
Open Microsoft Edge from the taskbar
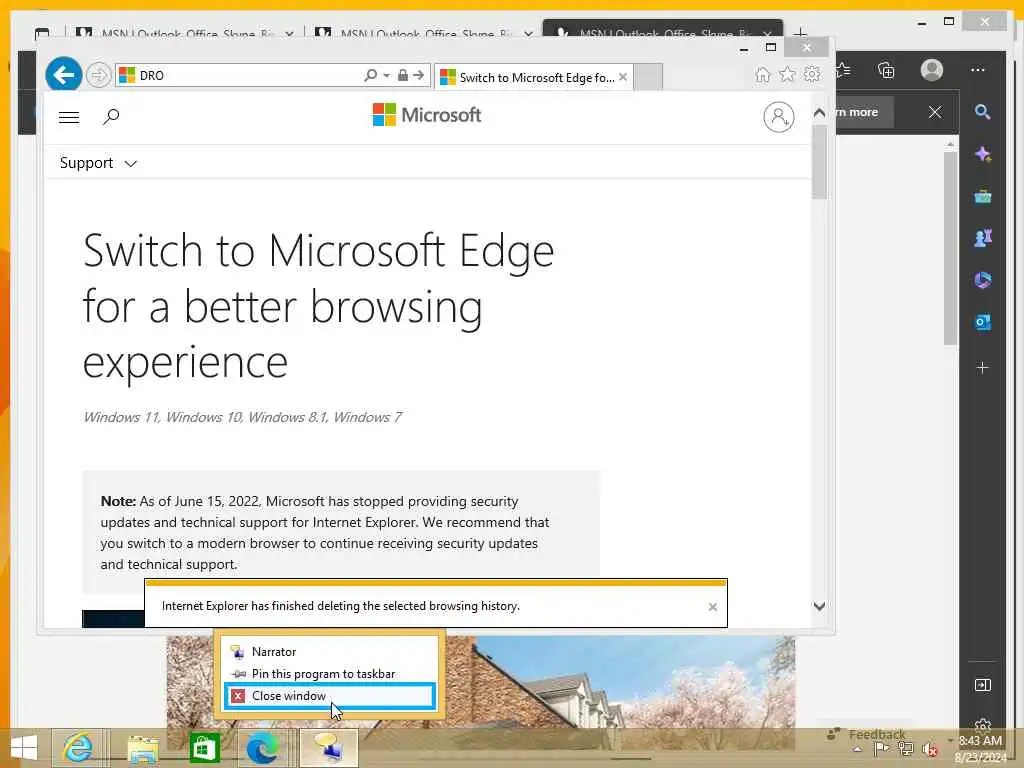point(264,748)
